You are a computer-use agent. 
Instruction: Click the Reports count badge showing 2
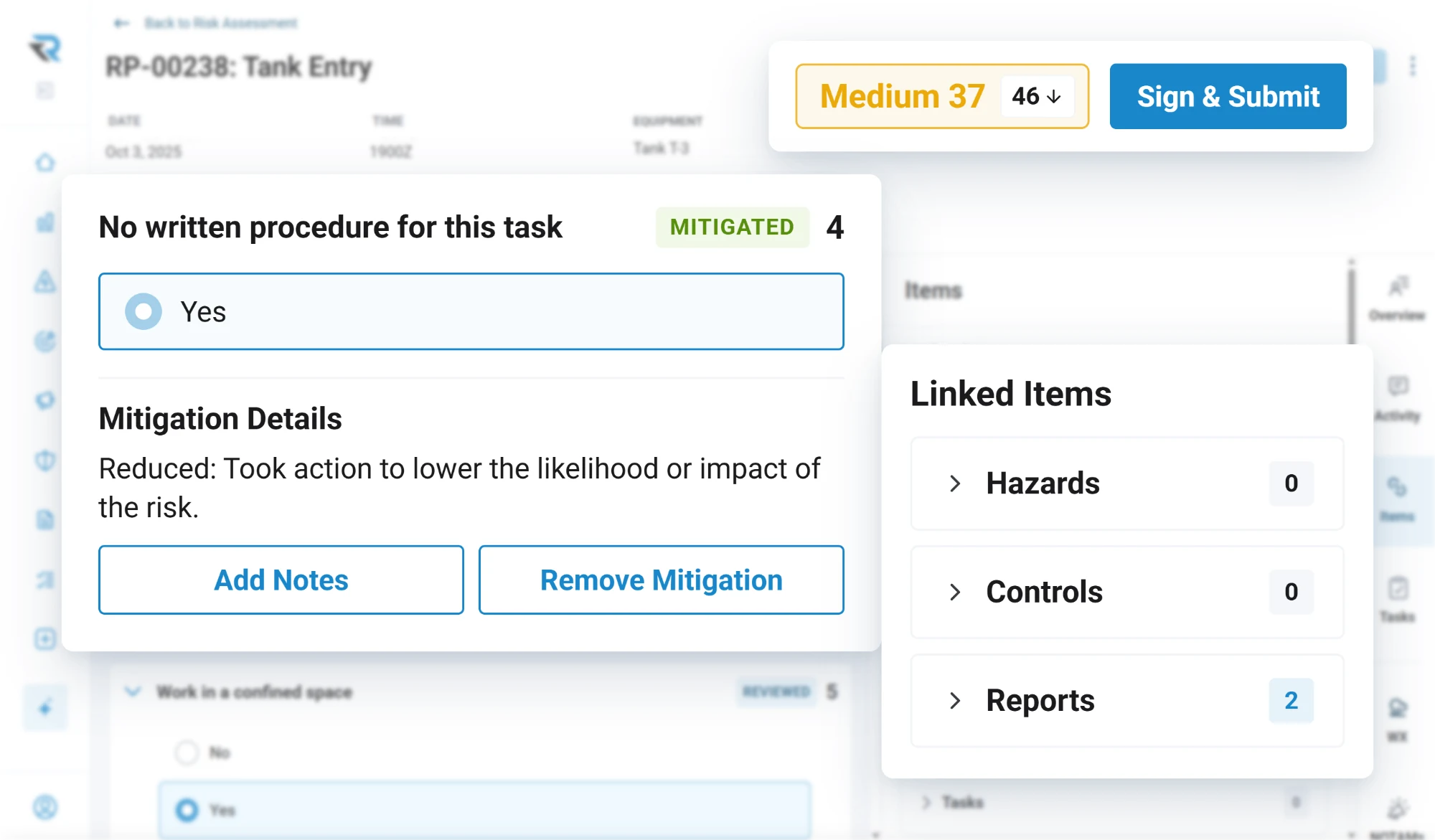click(x=1291, y=700)
